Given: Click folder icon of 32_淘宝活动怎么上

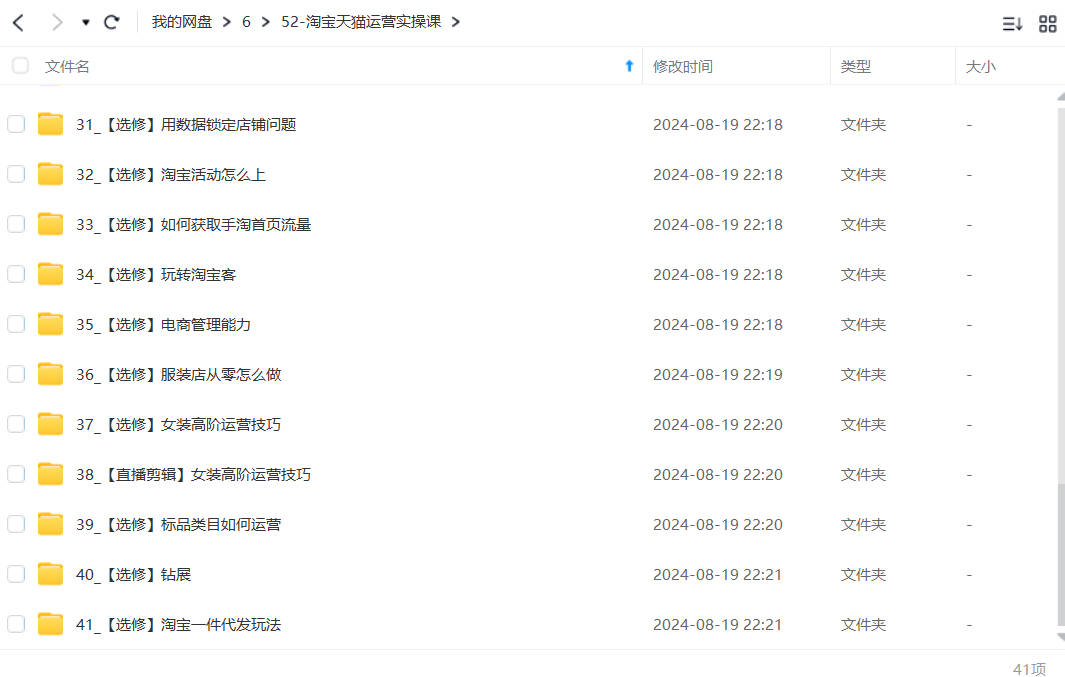Looking at the screenshot, I should [50, 174].
